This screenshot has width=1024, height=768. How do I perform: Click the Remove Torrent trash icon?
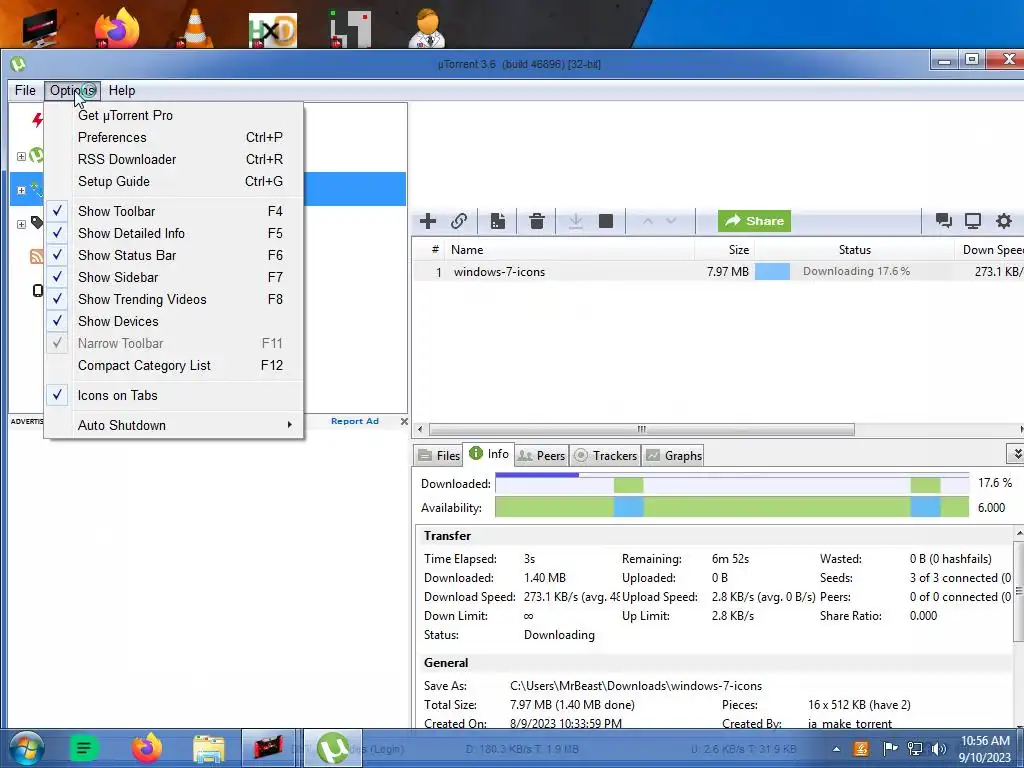point(537,221)
